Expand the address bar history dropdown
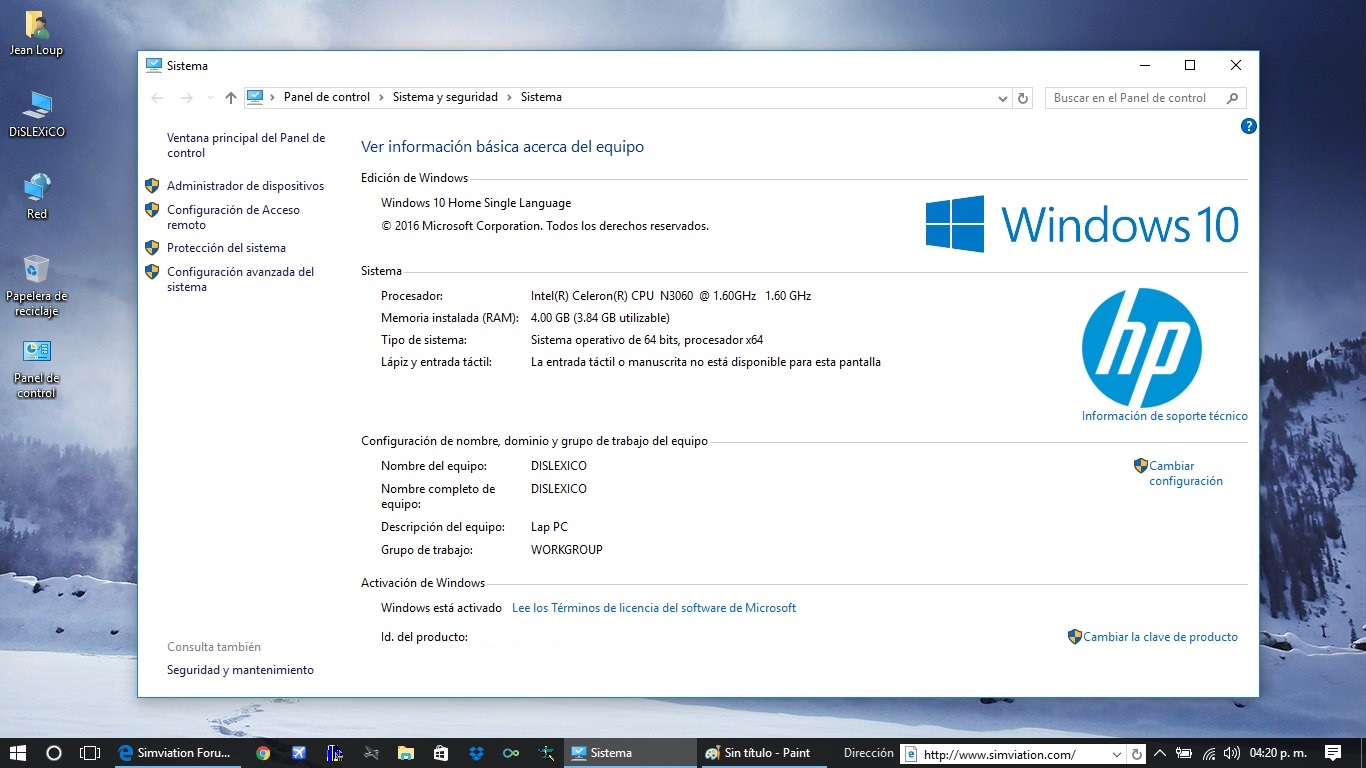 point(1003,98)
